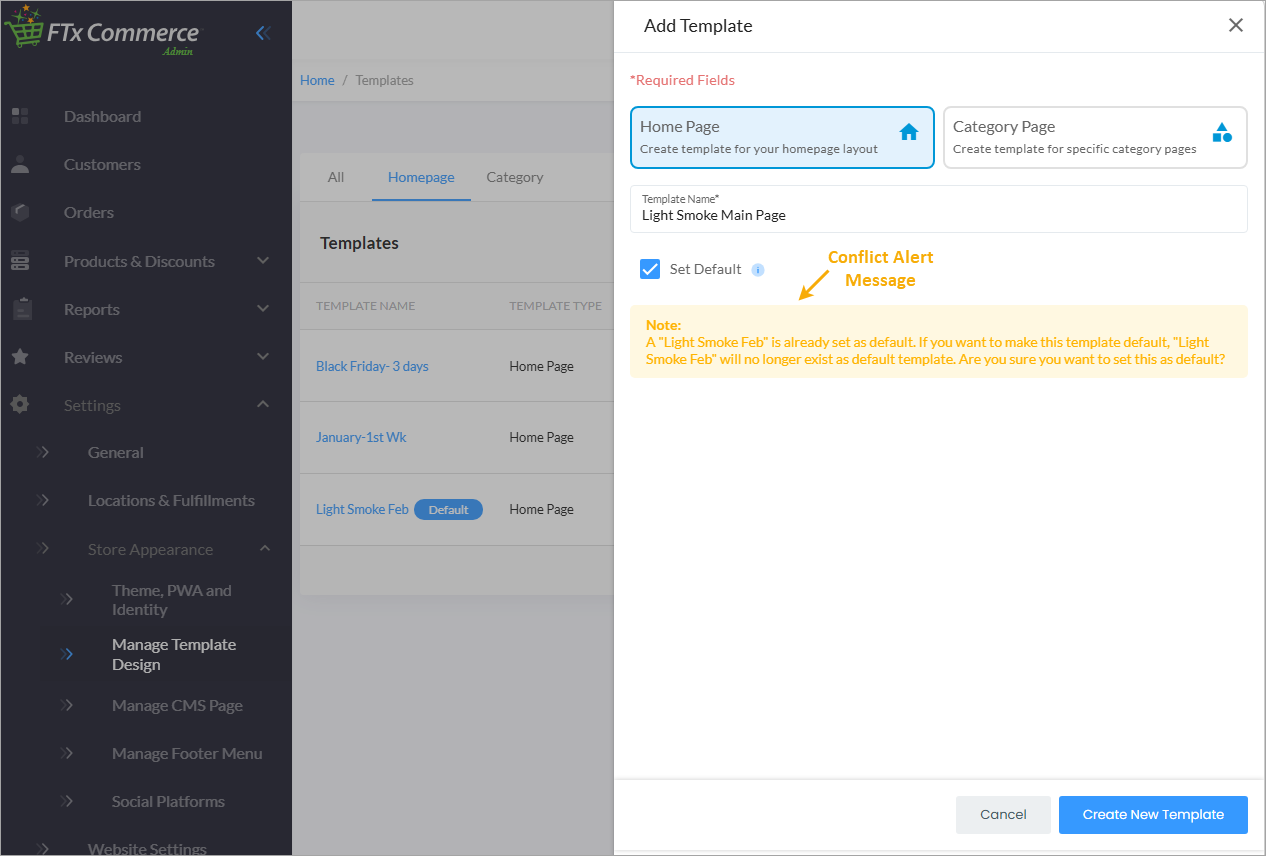This screenshot has width=1266, height=856.
Task: Click the Settings gear icon
Action: tap(20, 405)
